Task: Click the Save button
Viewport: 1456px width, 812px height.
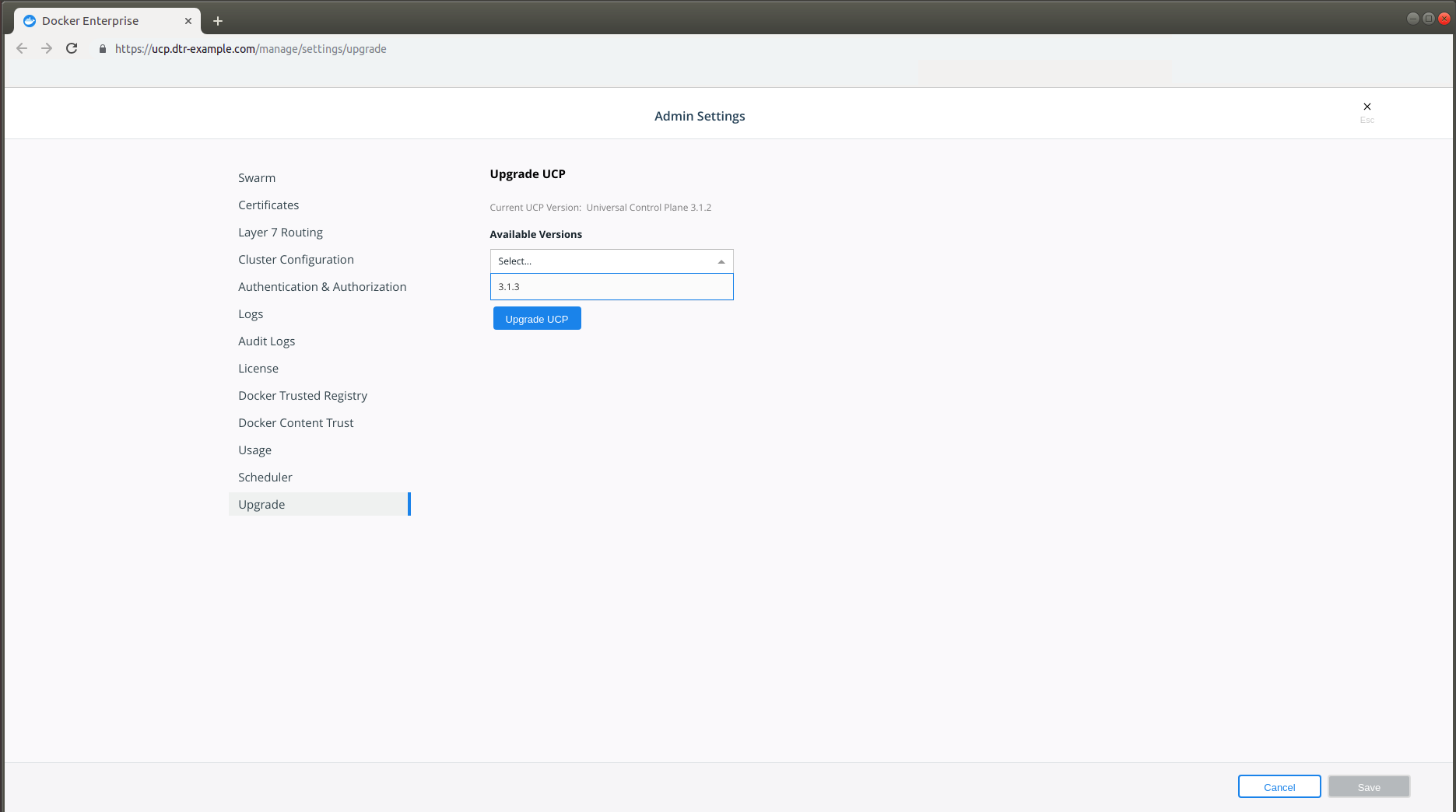Action: (1369, 787)
